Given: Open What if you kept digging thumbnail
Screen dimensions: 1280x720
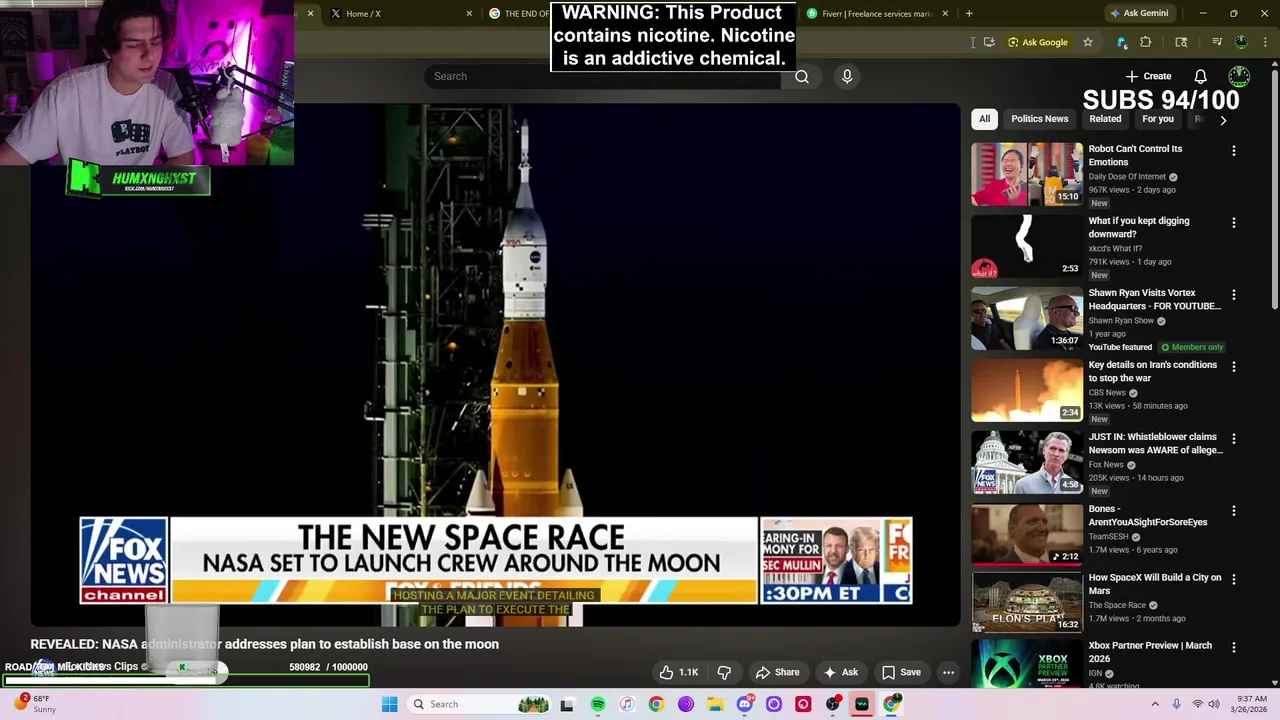Looking at the screenshot, I should (x=1027, y=246).
